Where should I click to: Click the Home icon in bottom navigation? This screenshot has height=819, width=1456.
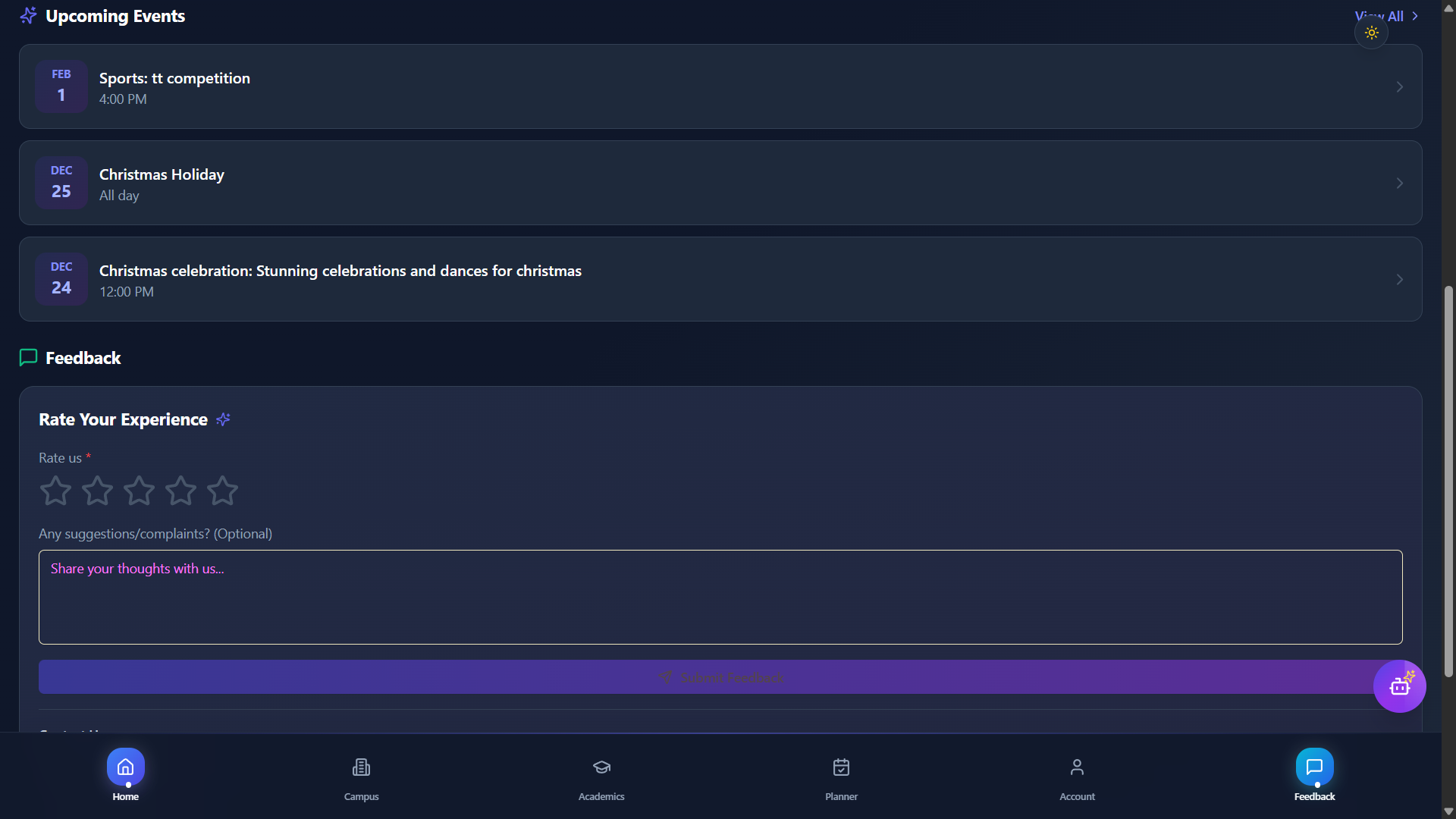(126, 767)
